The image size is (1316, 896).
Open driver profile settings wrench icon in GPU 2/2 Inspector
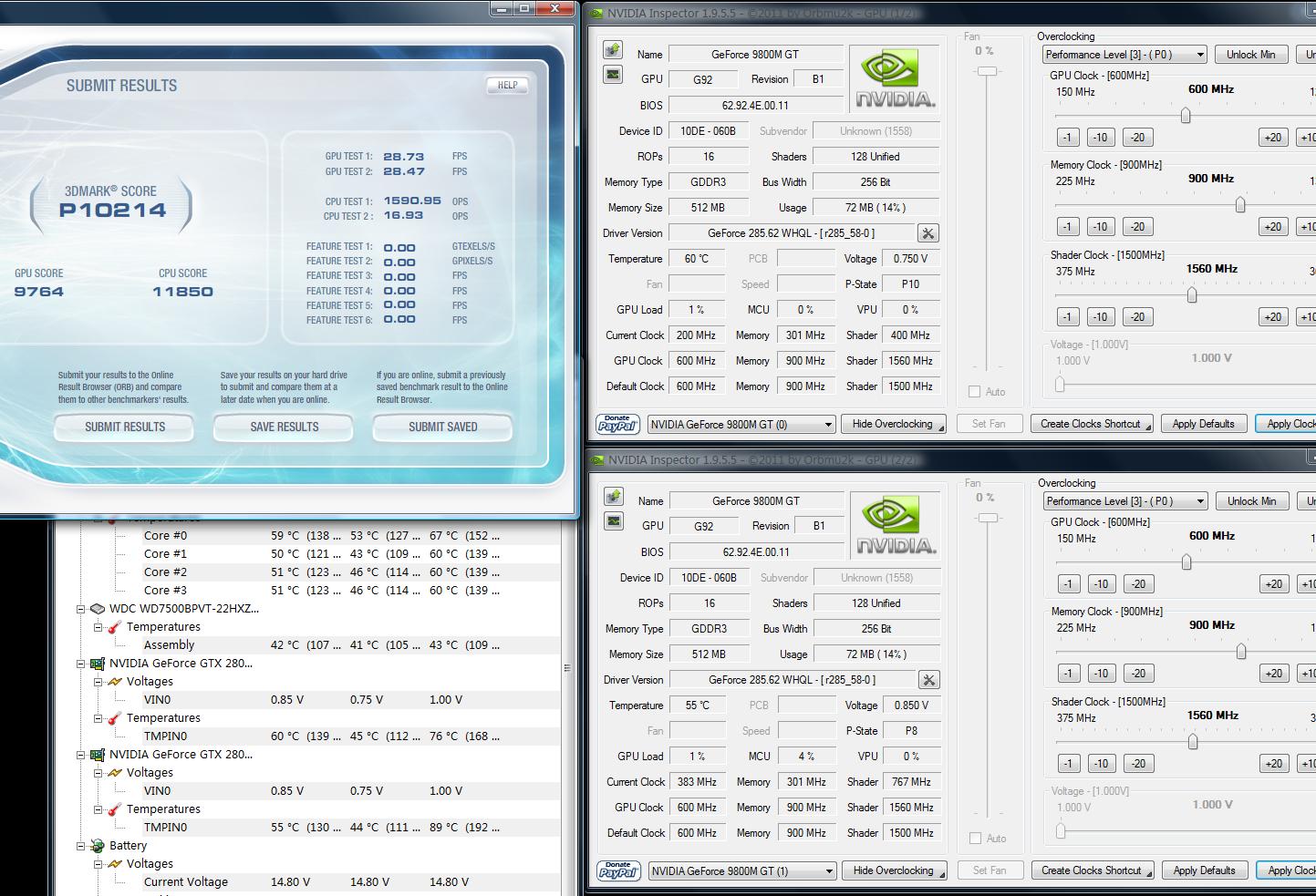pyautogui.click(x=928, y=680)
